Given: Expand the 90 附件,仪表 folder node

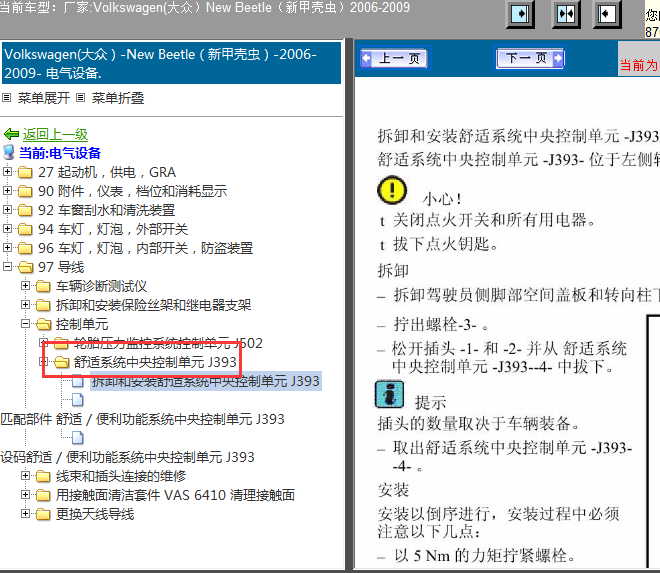Looking at the screenshot, I should [x=7, y=190].
